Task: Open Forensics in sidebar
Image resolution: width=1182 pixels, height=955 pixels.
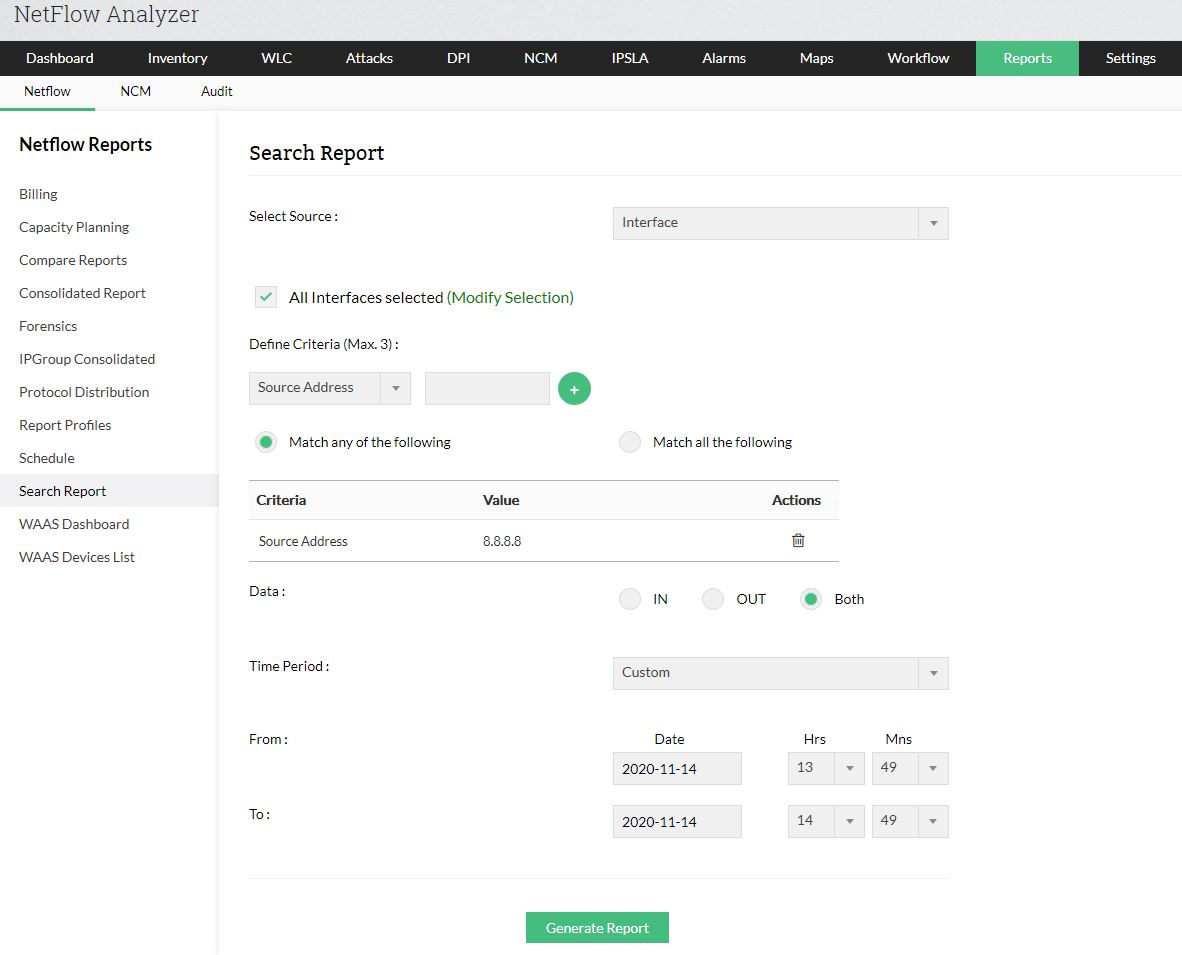Action: coord(48,326)
